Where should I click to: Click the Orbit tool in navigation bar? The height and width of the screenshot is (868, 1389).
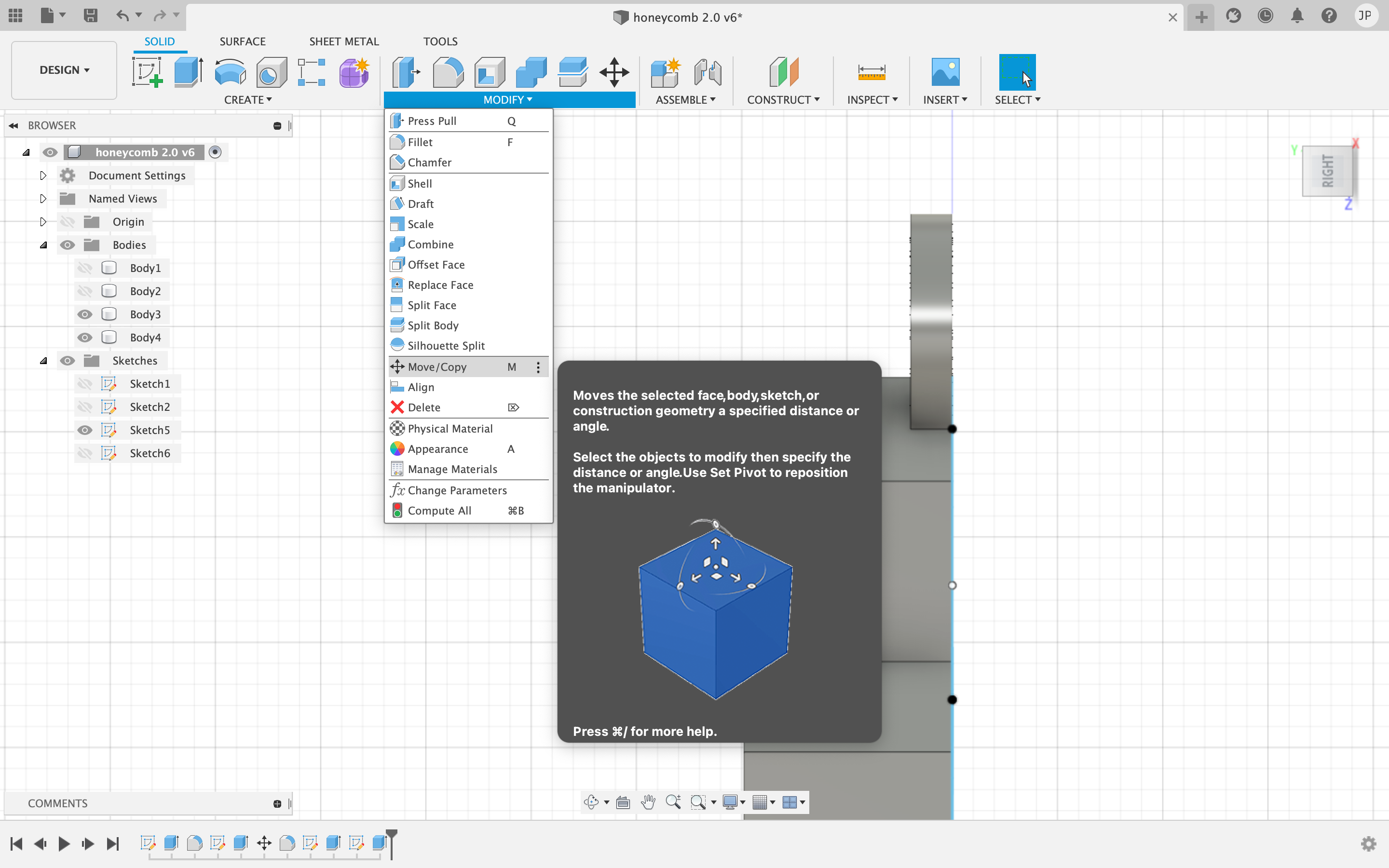(591, 802)
